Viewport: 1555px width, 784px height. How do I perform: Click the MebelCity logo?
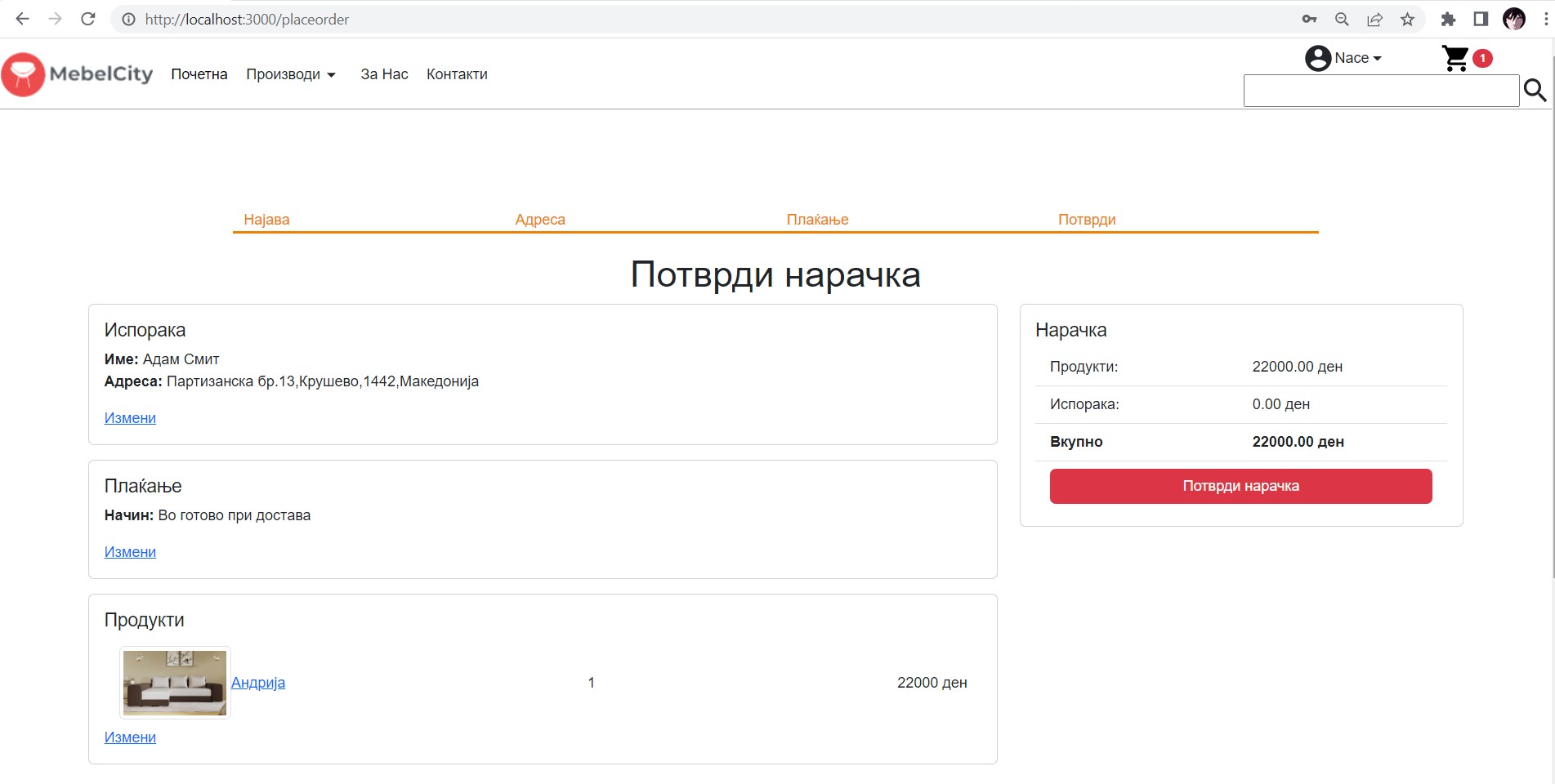point(78,74)
